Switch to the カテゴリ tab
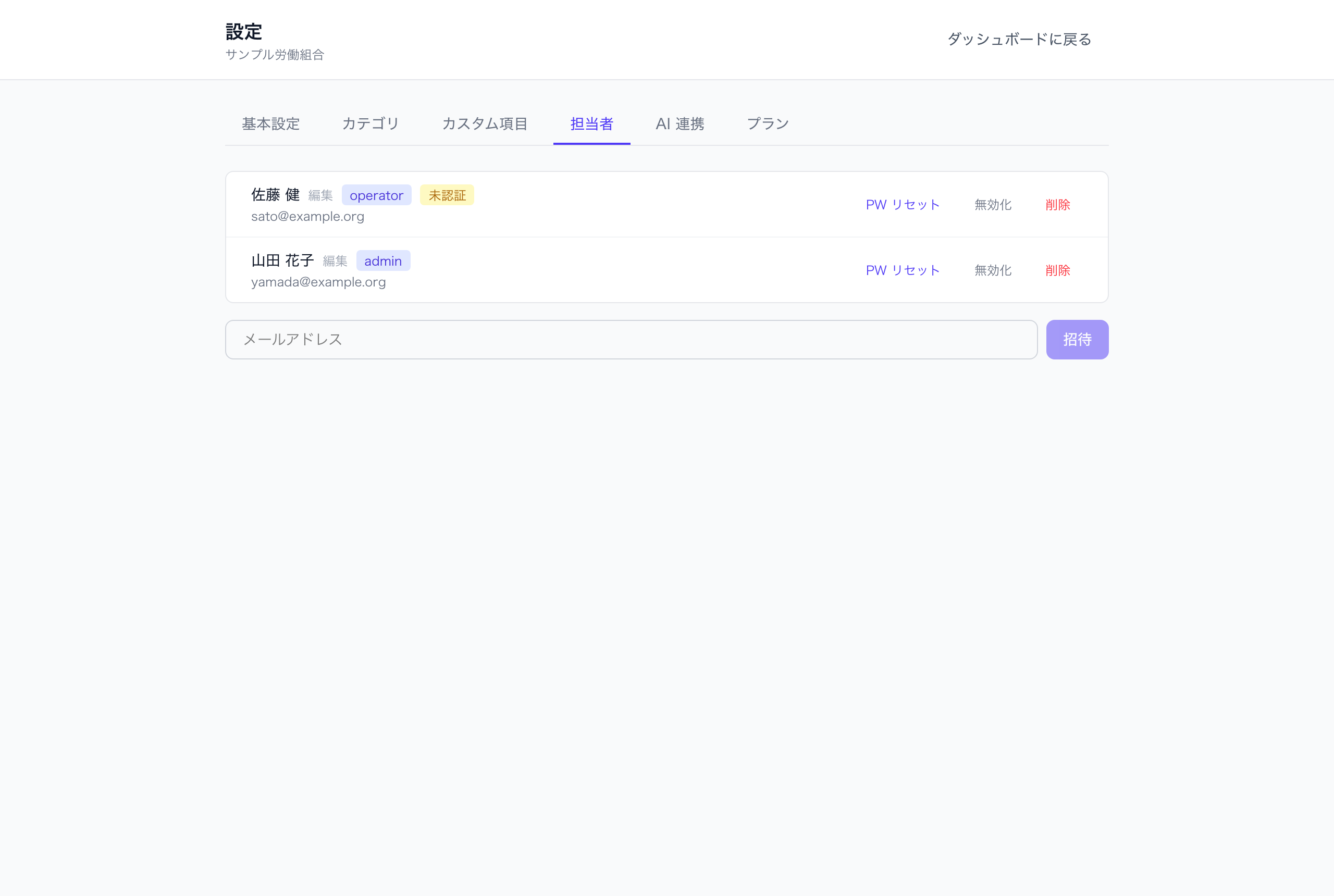The height and width of the screenshot is (896, 1334). [370, 124]
